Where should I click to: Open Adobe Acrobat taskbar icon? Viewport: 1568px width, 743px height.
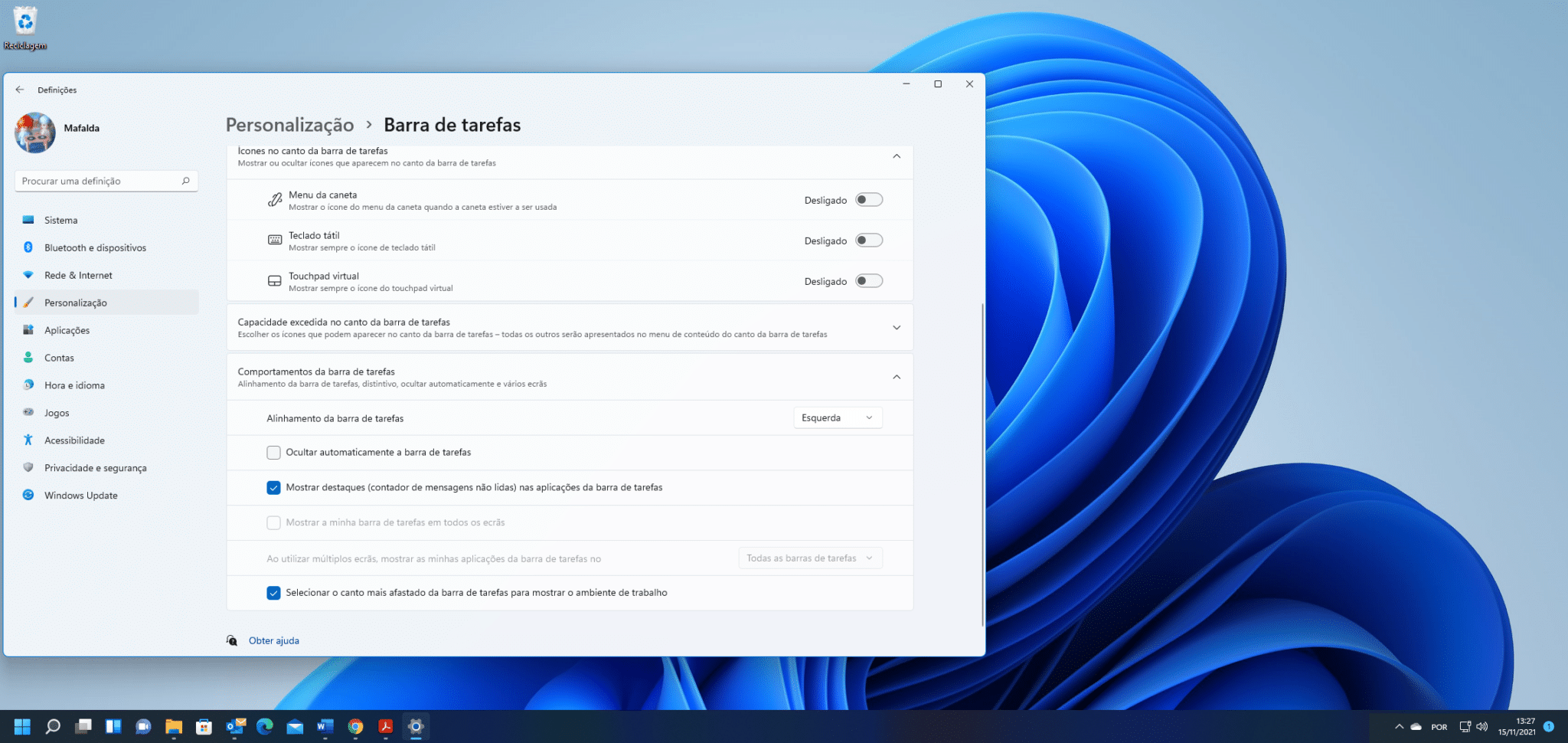[x=386, y=726]
